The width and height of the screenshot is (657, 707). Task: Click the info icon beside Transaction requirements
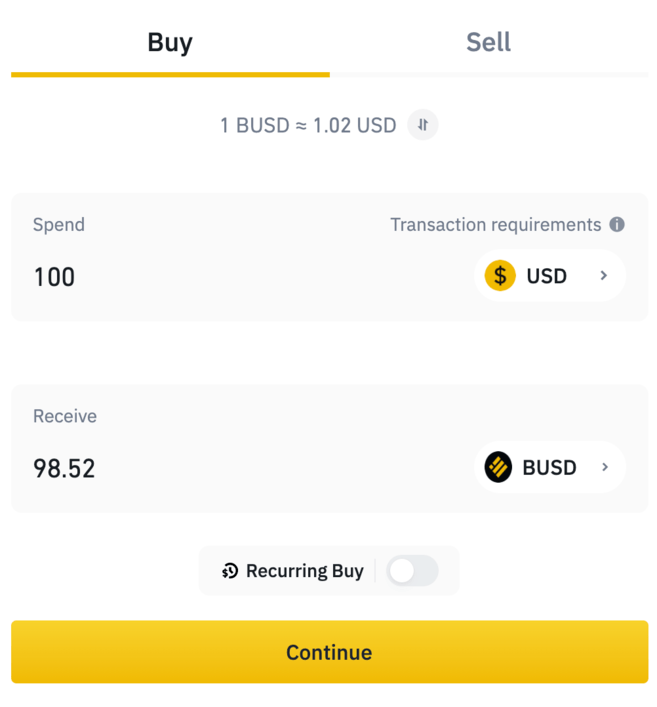[617, 224]
